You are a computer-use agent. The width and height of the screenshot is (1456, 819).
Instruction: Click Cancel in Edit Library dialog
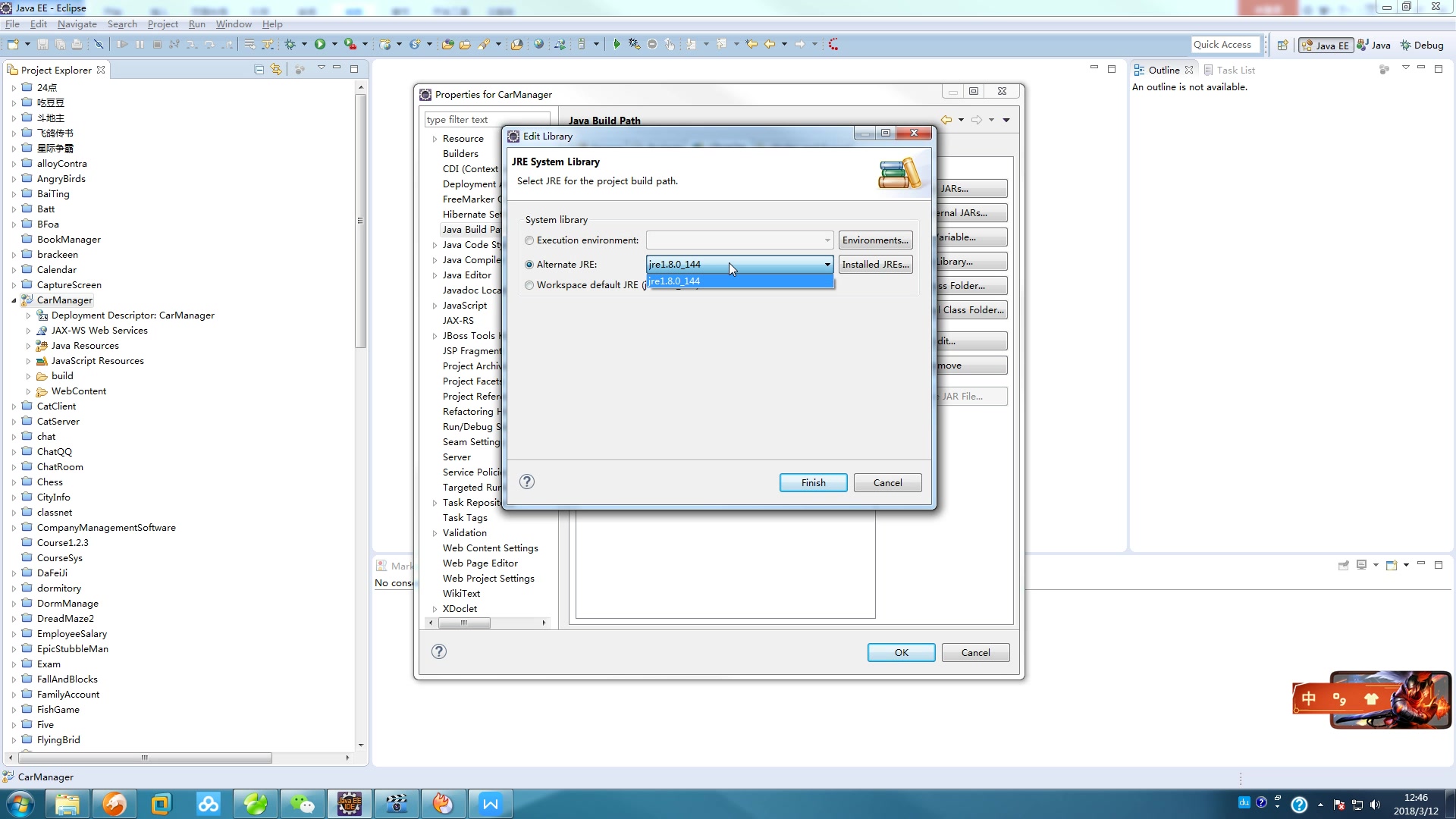(887, 482)
